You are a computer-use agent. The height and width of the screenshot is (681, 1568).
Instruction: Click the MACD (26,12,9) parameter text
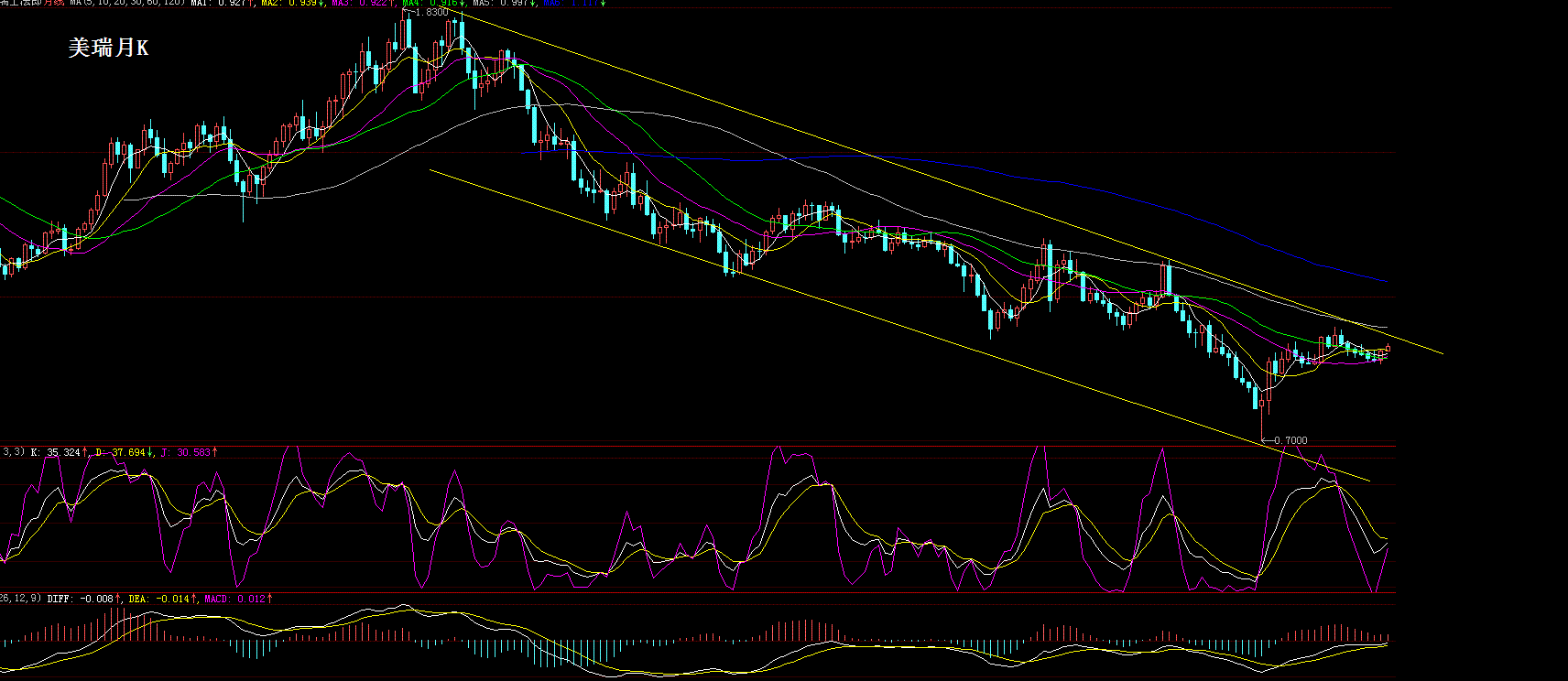[20, 599]
